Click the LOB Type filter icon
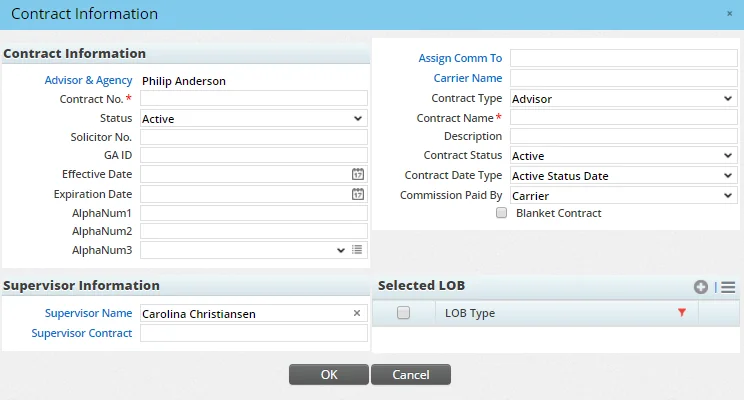744x401 pixels. tap(682, 313)
